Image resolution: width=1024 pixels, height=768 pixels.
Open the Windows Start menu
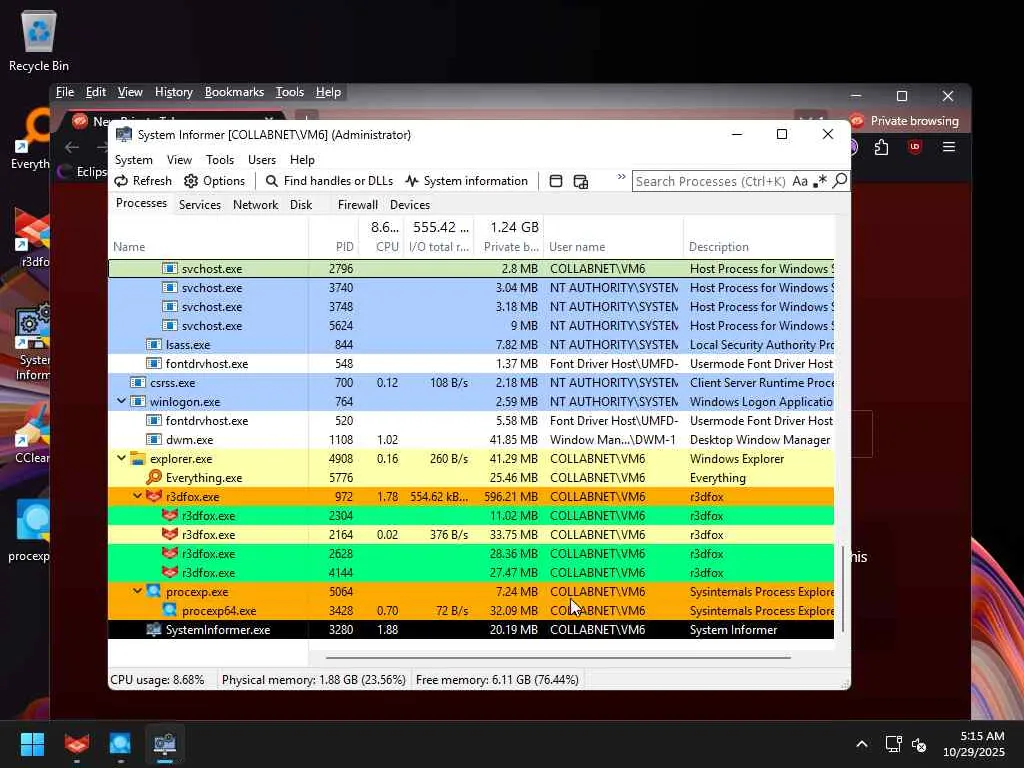tap(32, 743)
